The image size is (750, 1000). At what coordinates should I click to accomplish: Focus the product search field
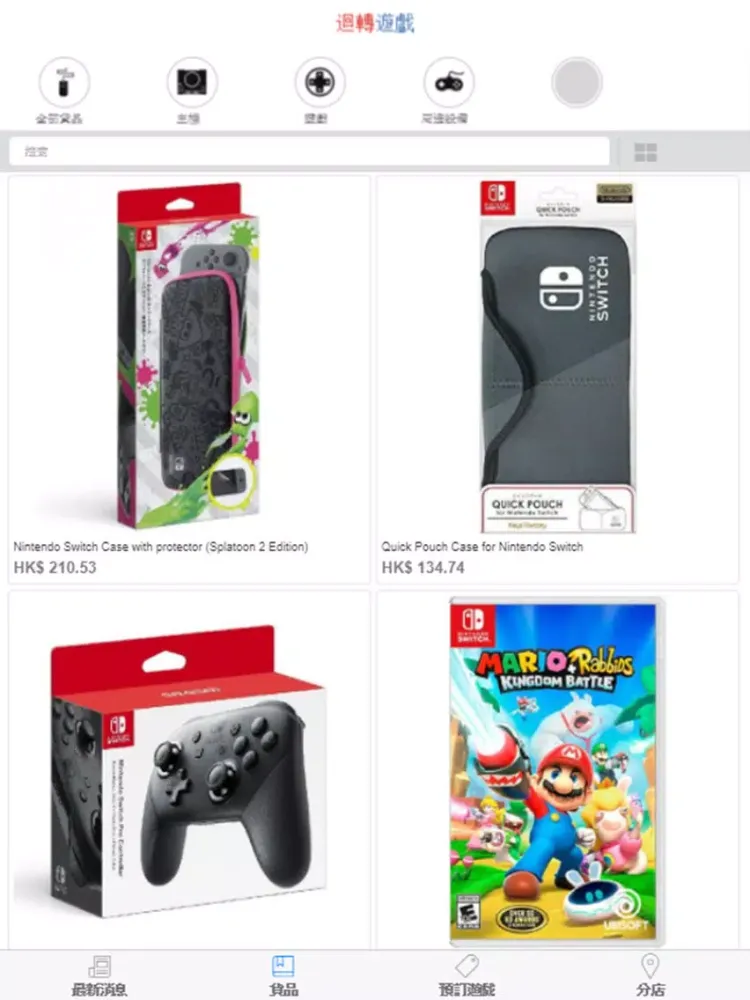pos(309,152)
